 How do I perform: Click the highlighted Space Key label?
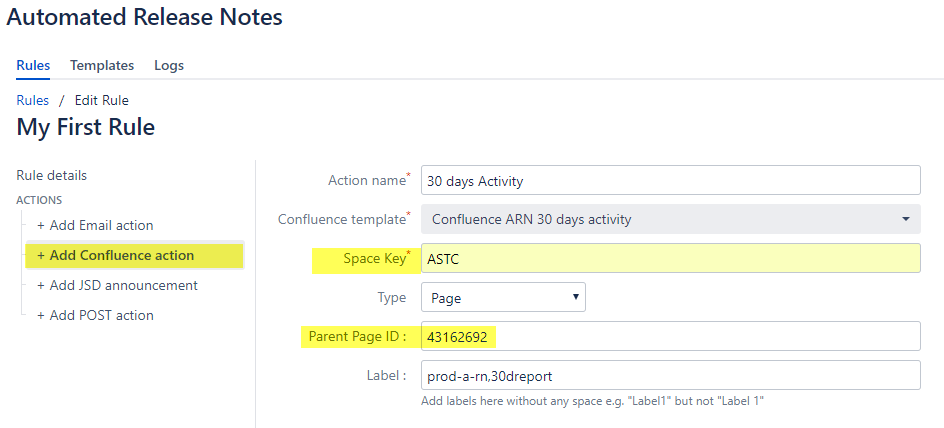pyautogui.click(x=376, y=258)
